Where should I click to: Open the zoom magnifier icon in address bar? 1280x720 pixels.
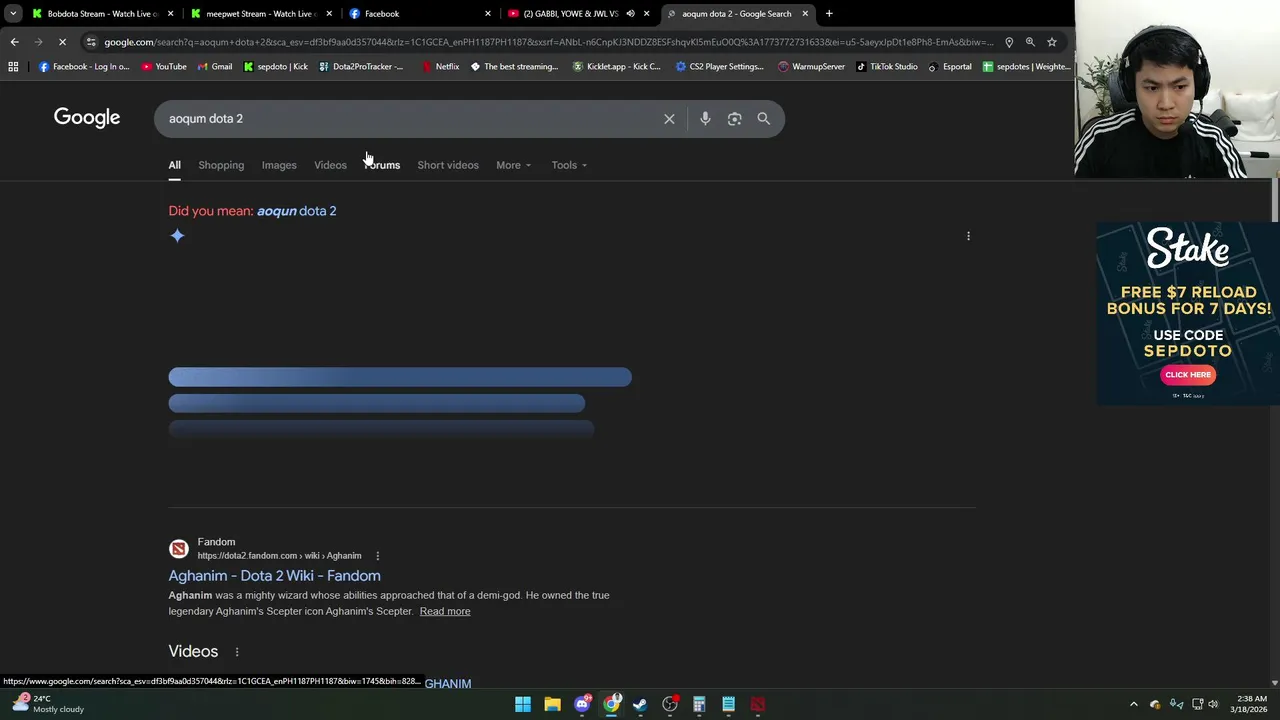point(1030,42)
